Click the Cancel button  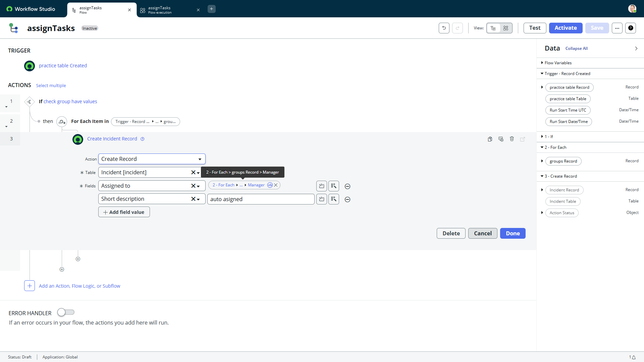[483, 233]
